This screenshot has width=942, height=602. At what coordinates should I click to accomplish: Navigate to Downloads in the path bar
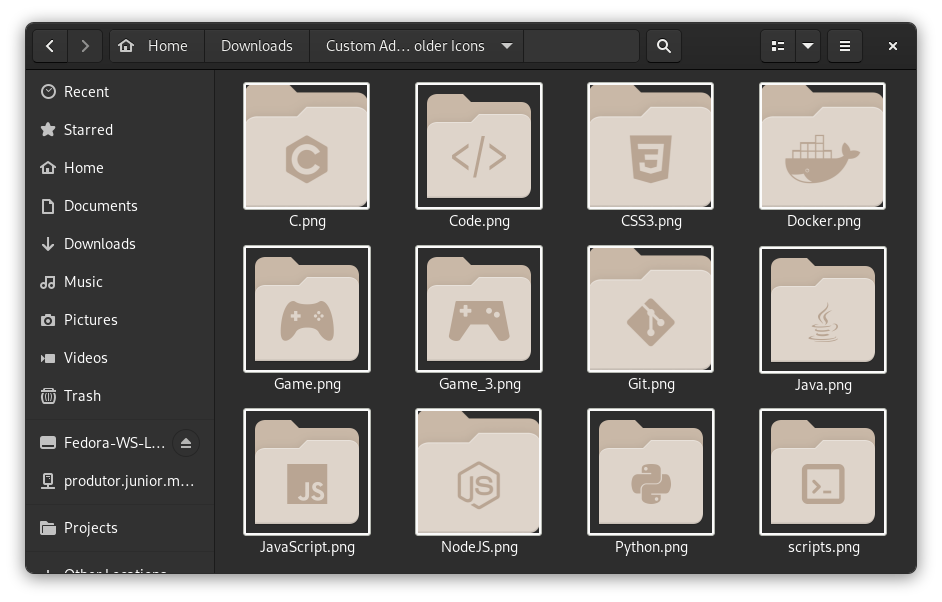(257, 46)
